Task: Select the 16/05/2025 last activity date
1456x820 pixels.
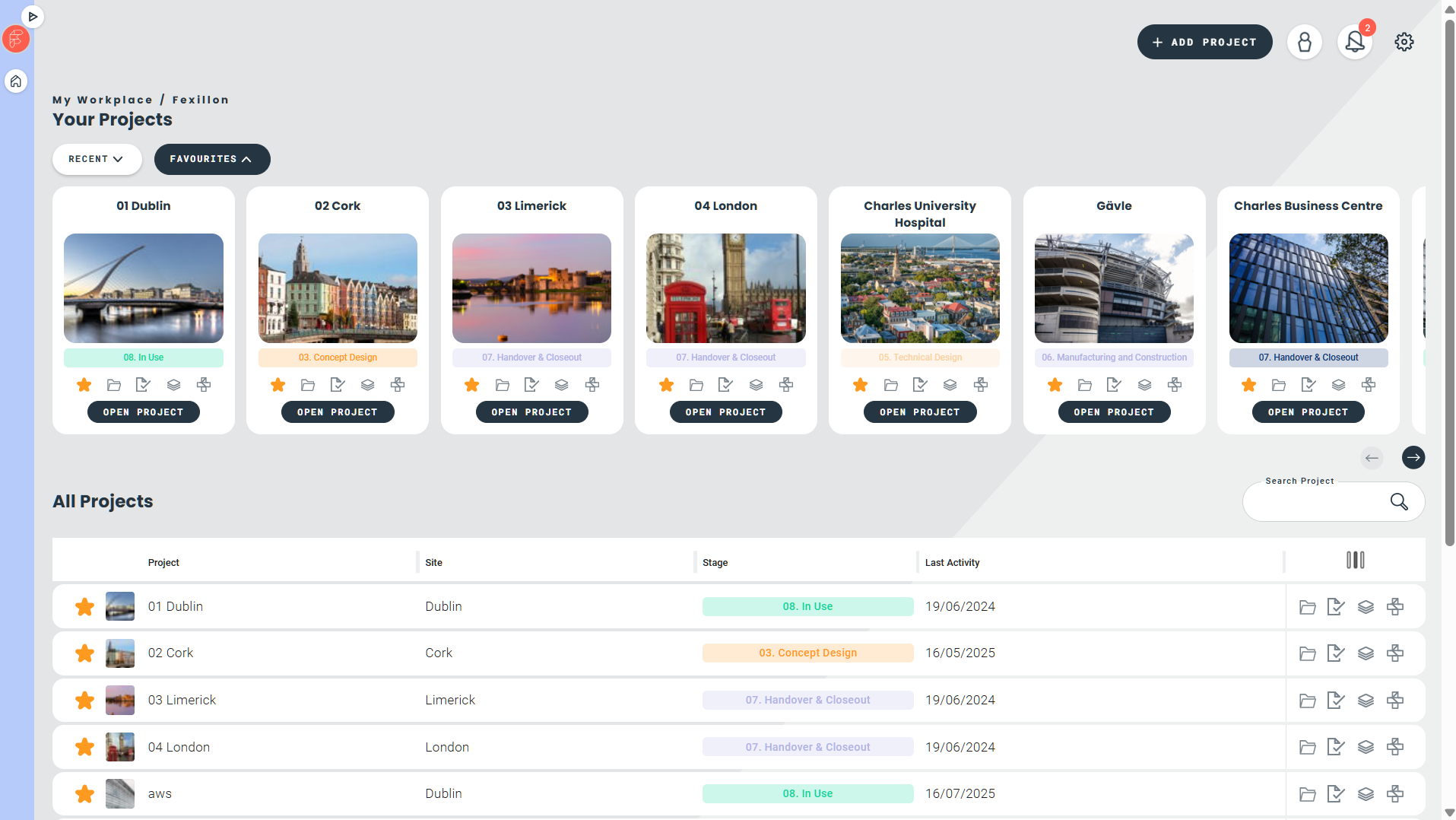Action: click(x=960, y=653)
